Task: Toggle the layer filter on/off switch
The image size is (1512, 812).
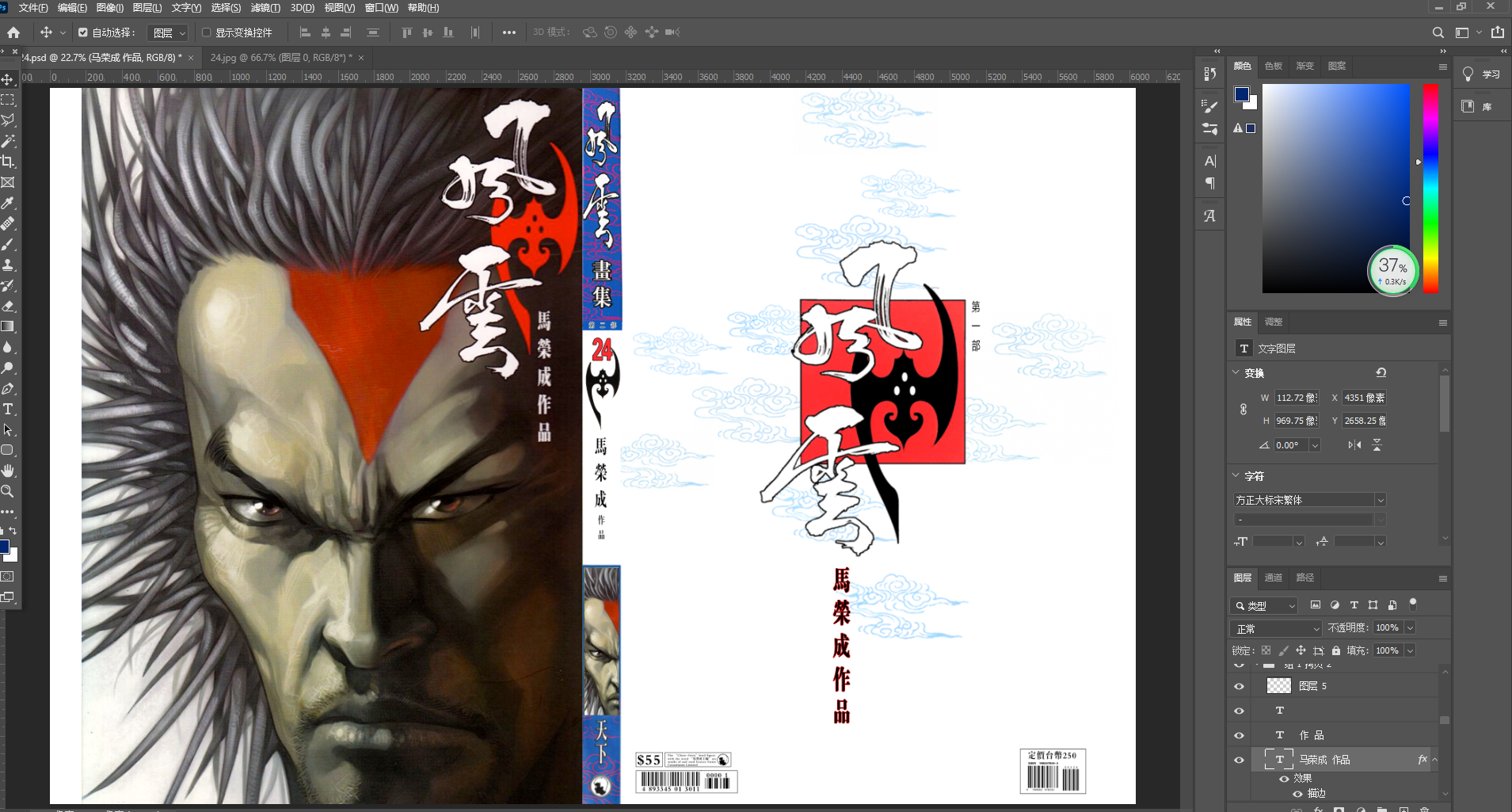Action: click(x=1412, y=605)
